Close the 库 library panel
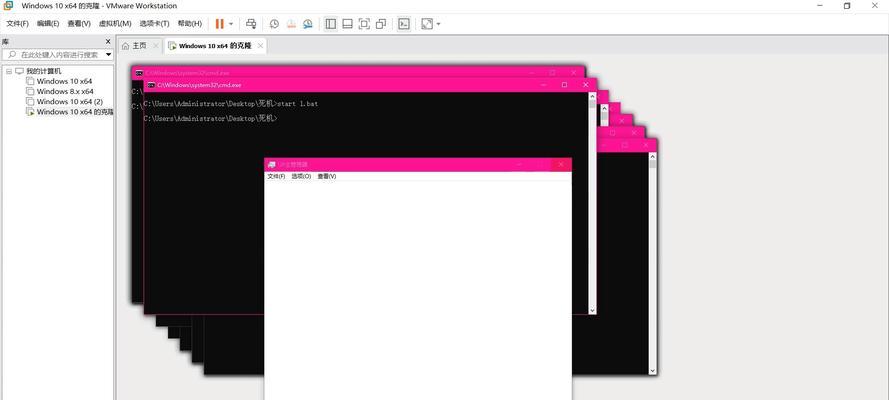The image size is (889, 400). click(x=108, y=42)
